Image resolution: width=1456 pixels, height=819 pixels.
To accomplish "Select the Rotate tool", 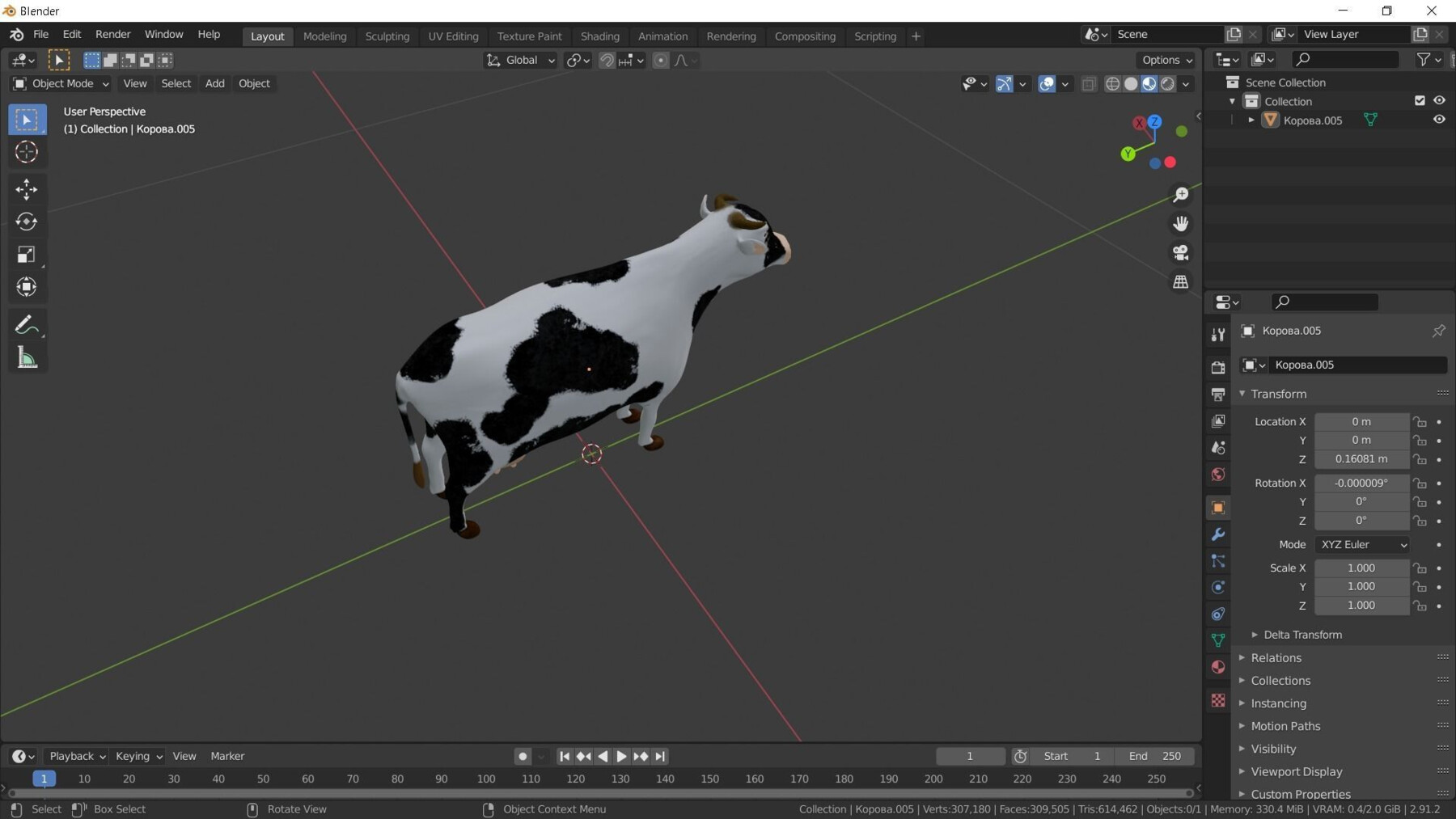I will pyautogui.click(x=27, y=222).
